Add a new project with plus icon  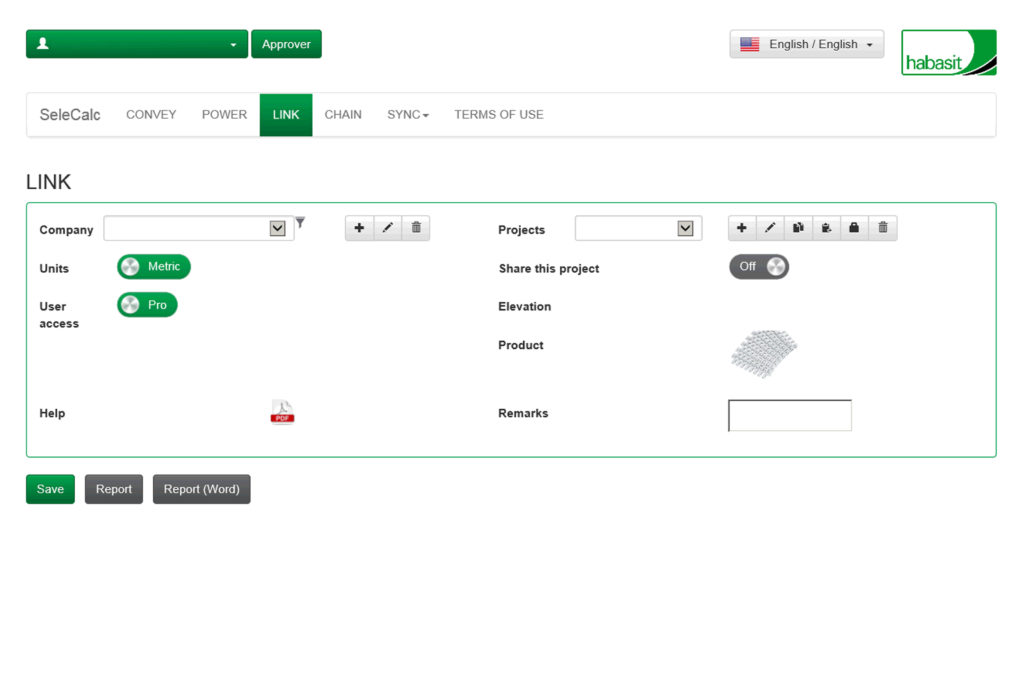pyautogui.click(x=742, y=228)
